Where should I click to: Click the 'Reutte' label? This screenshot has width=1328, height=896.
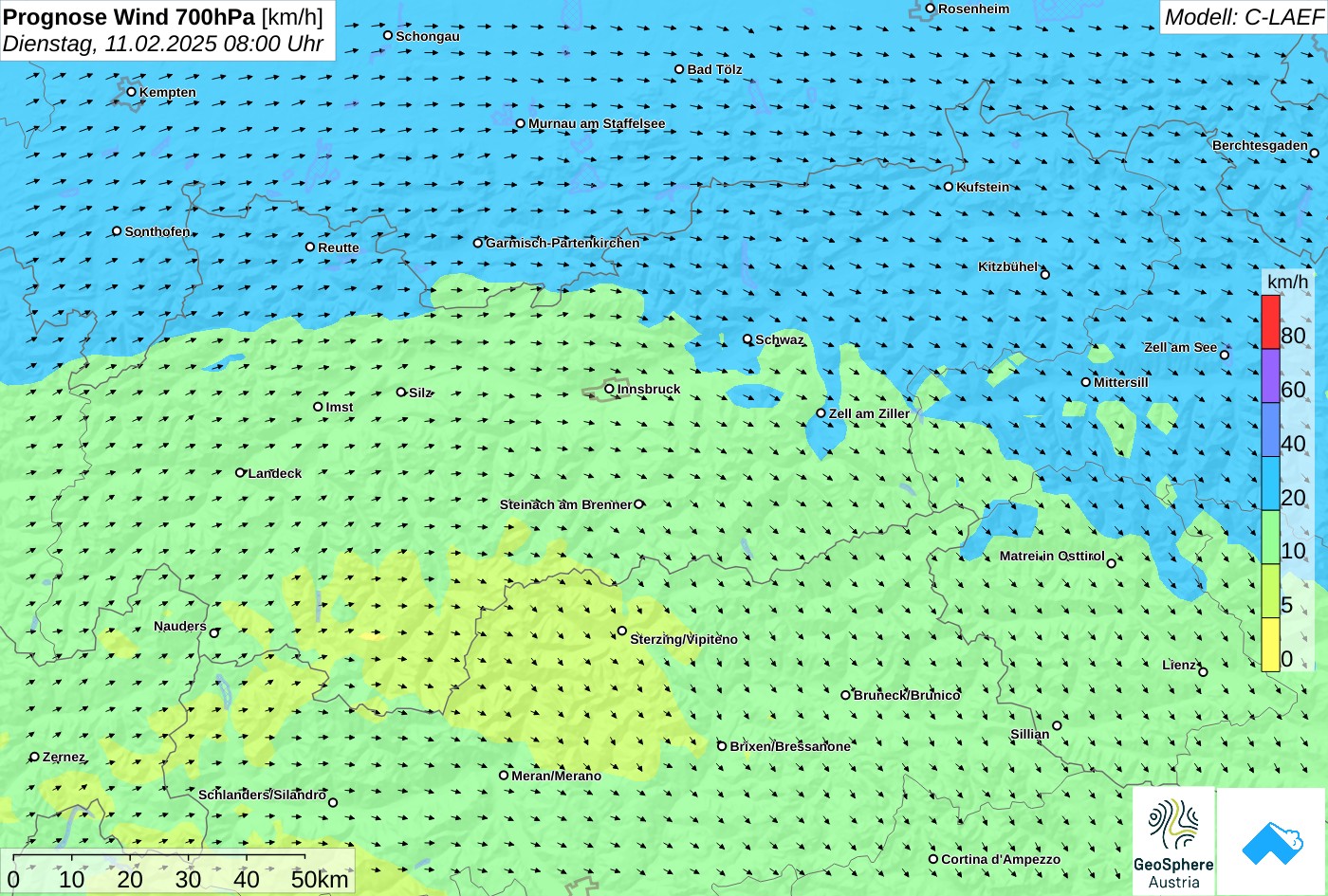coord(339,247)
